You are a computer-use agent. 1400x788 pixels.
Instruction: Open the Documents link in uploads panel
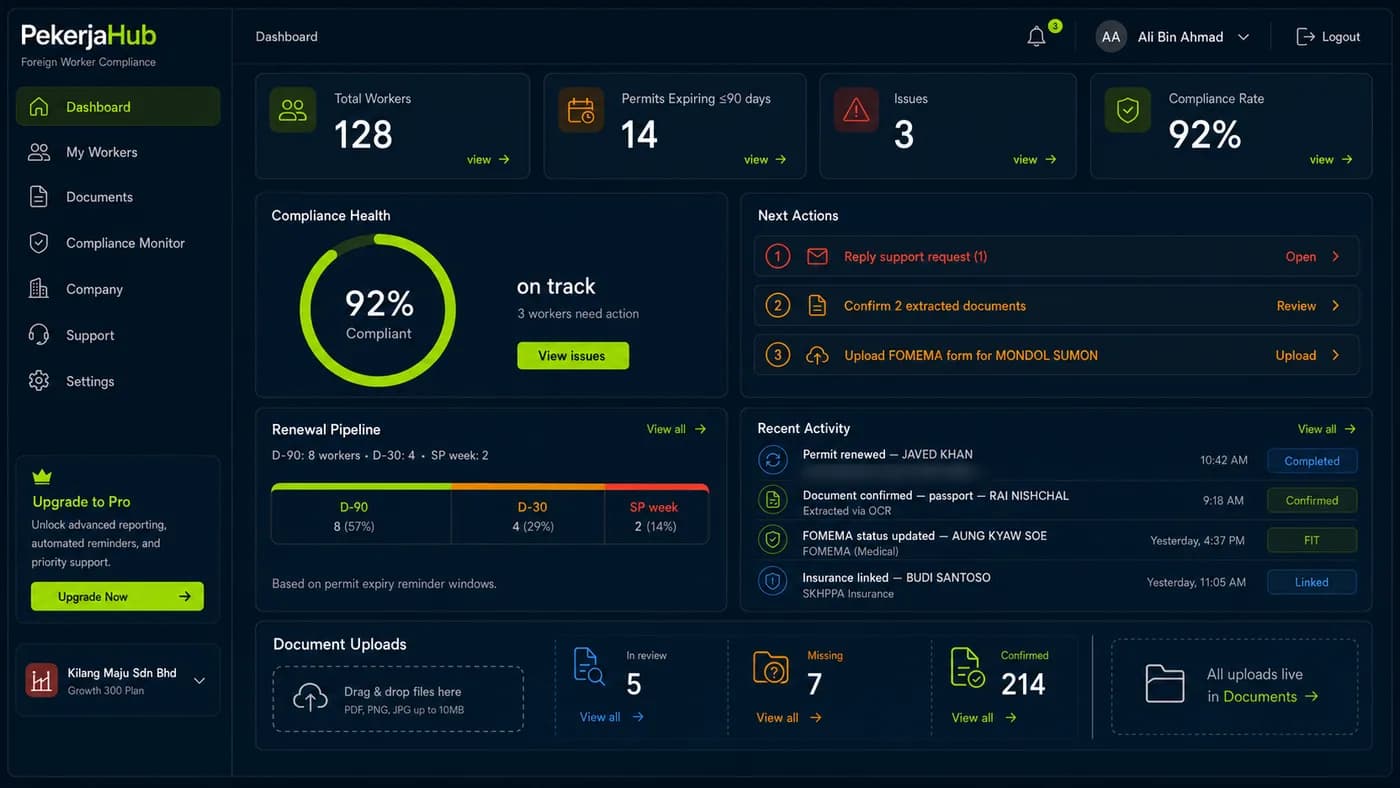click(1270, 697)
